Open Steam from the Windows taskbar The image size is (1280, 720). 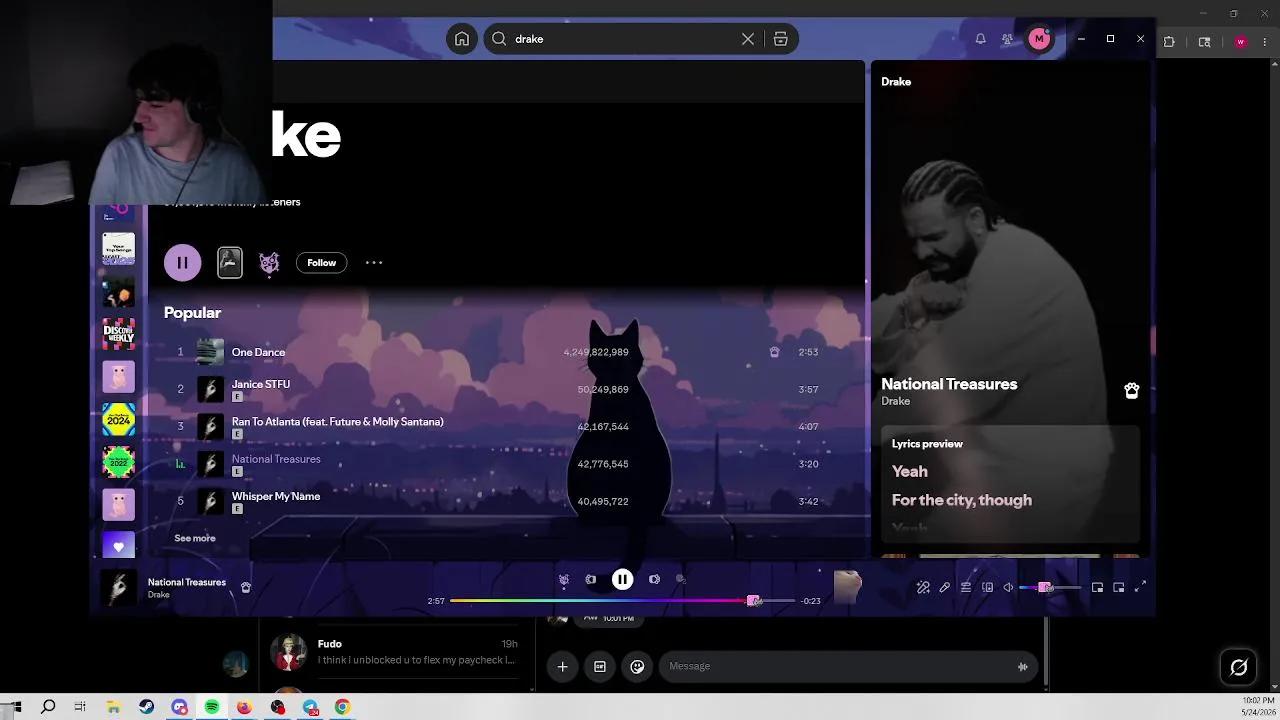point(147,707)
